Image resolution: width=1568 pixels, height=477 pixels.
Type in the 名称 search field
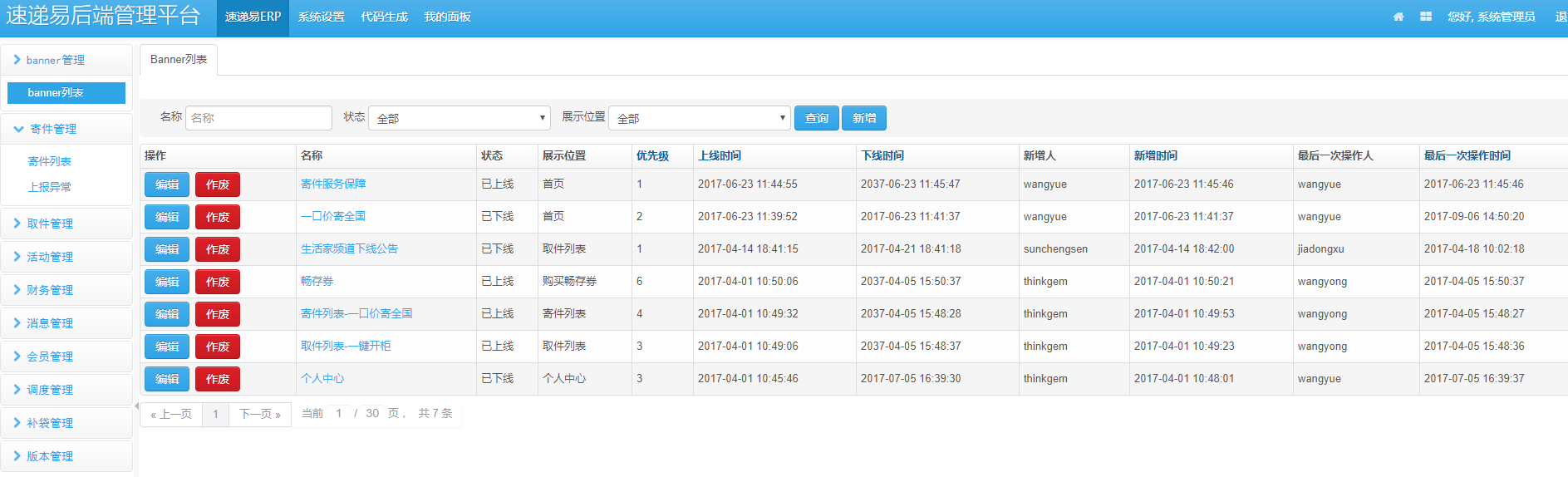258,118
